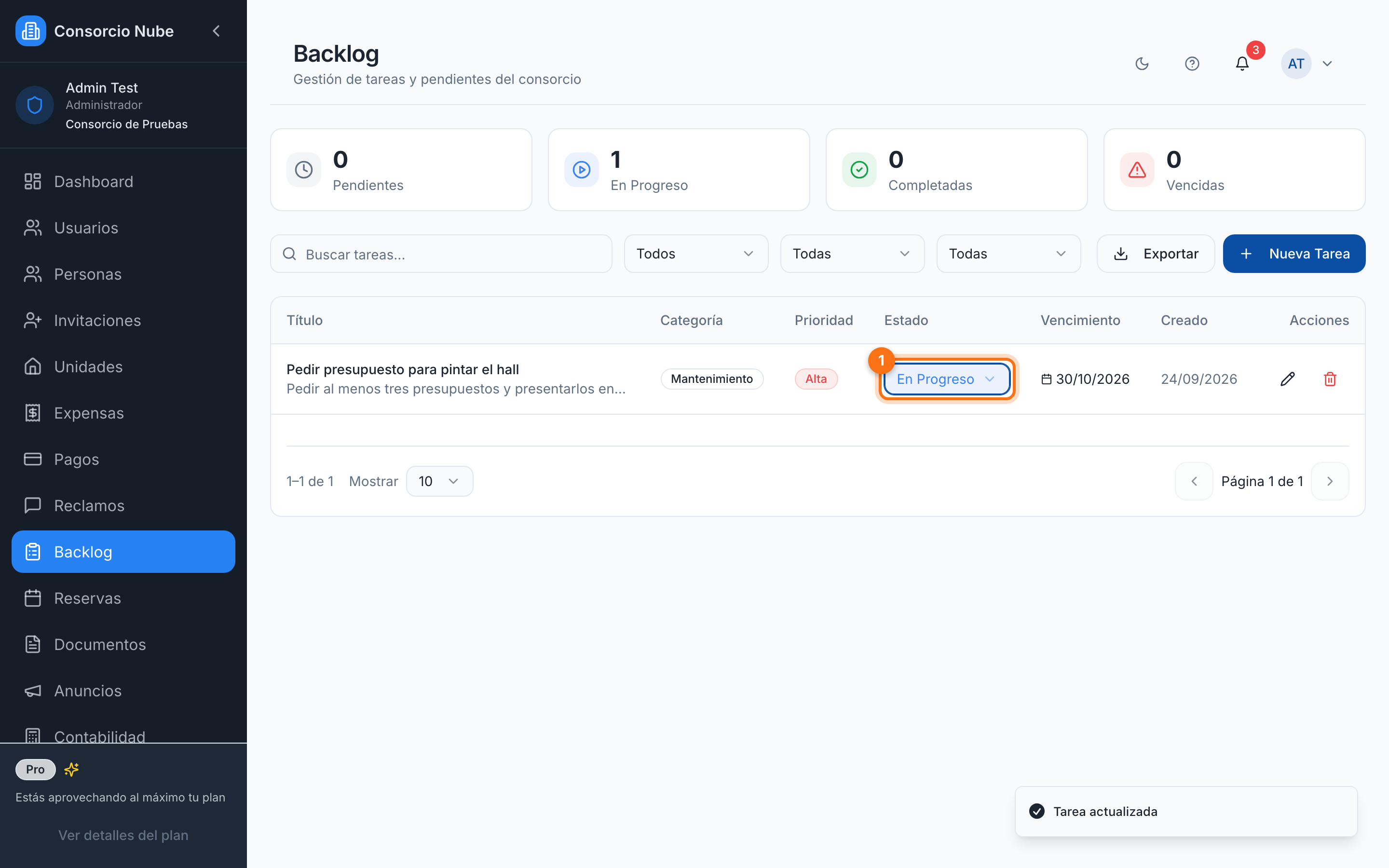Open Expensas in the sidebar
Viewport: 1389px width, 868px height.
[123, 413]
